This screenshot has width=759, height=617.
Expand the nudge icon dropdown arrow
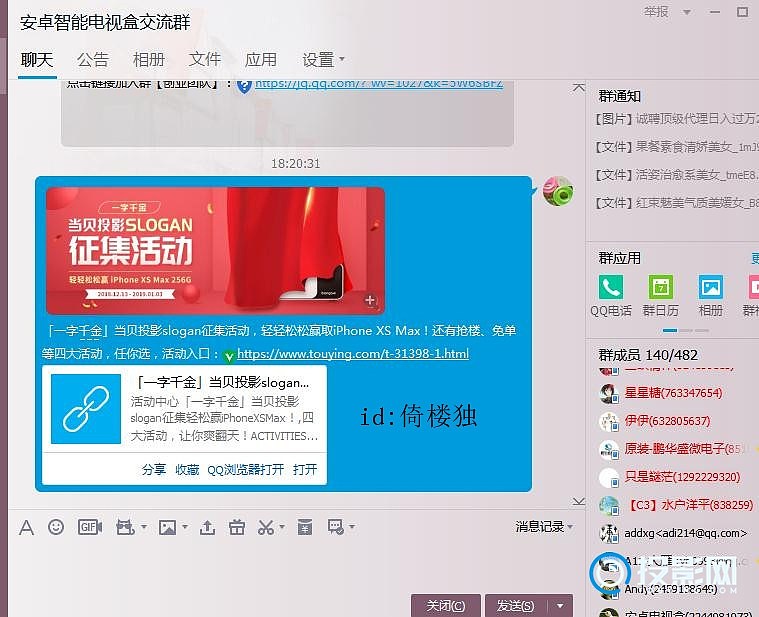144,527
